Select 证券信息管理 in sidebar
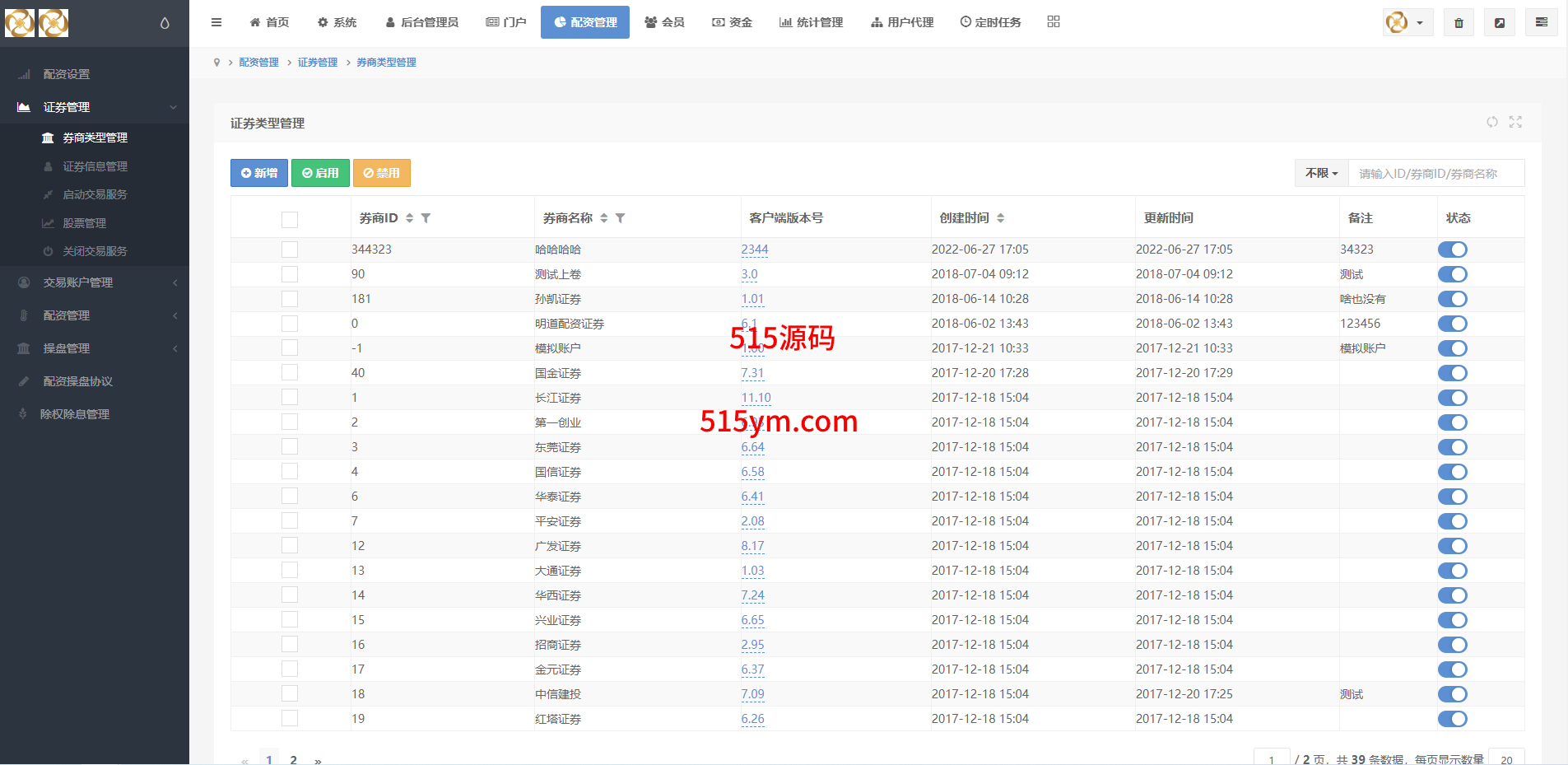The width and height of the screenshot is (1568, 765). tap(95, 166)
